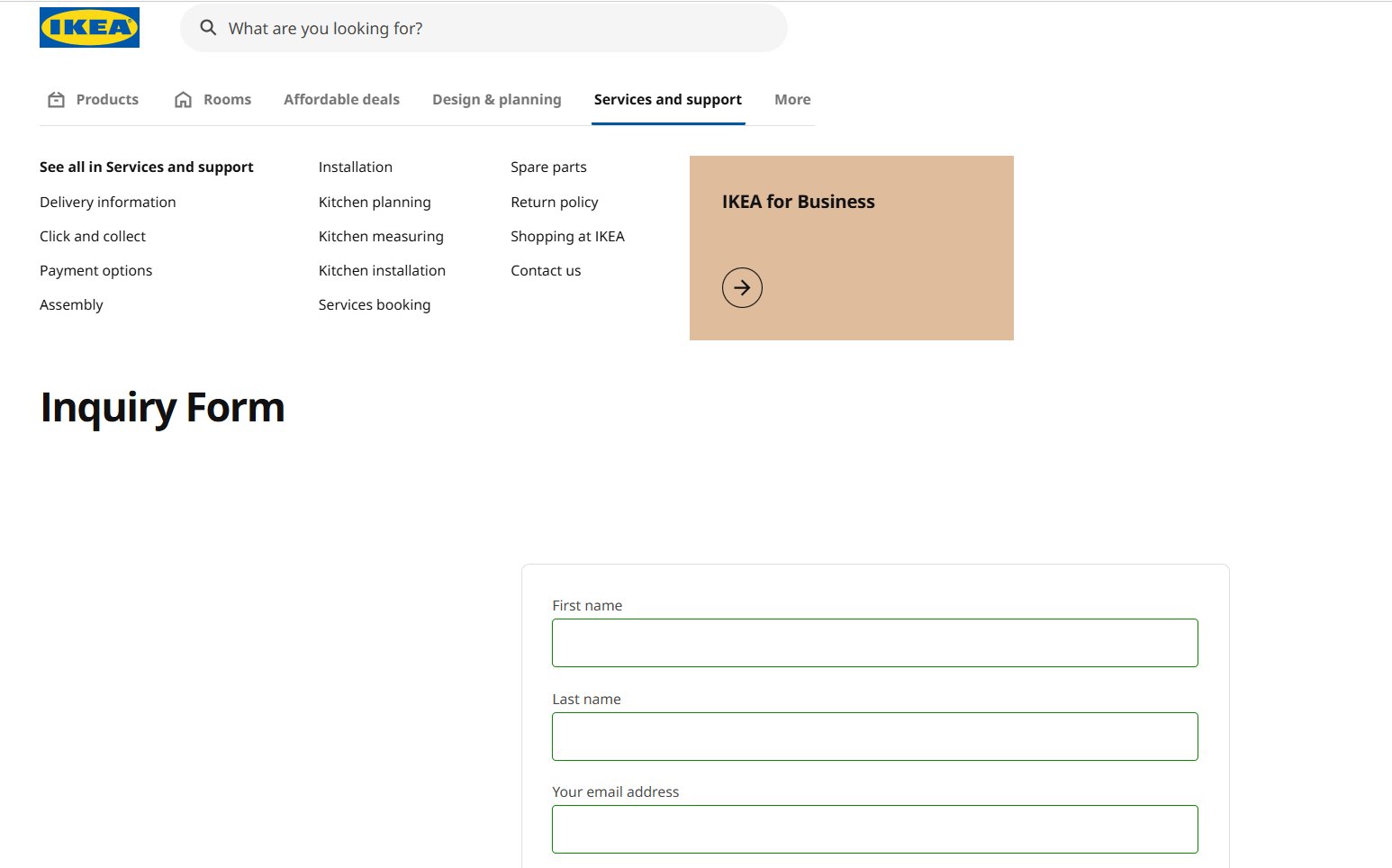Viewport: 1392px width, 868px height.
Task: Switch to Design & planning
Action: coord(497,99)
